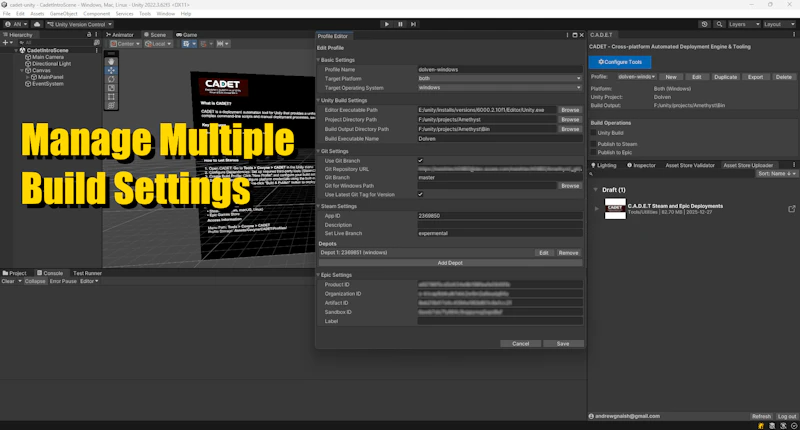The height and width of the screenshot is (430, 800).
Task: Click the Add Depot button
Action: tap(450, 263)
